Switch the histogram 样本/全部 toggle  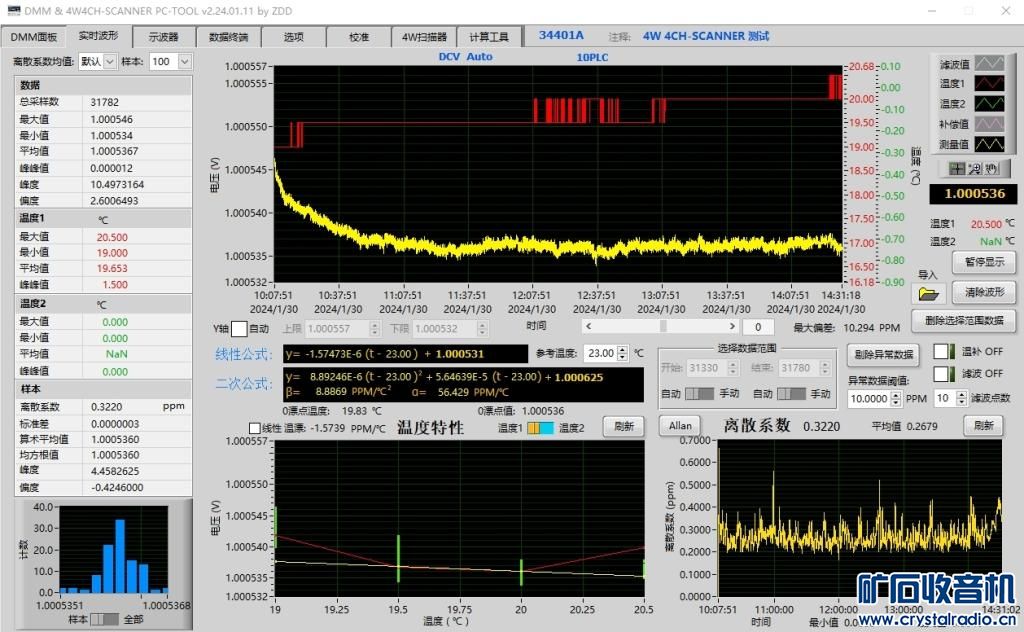[104, 619]
